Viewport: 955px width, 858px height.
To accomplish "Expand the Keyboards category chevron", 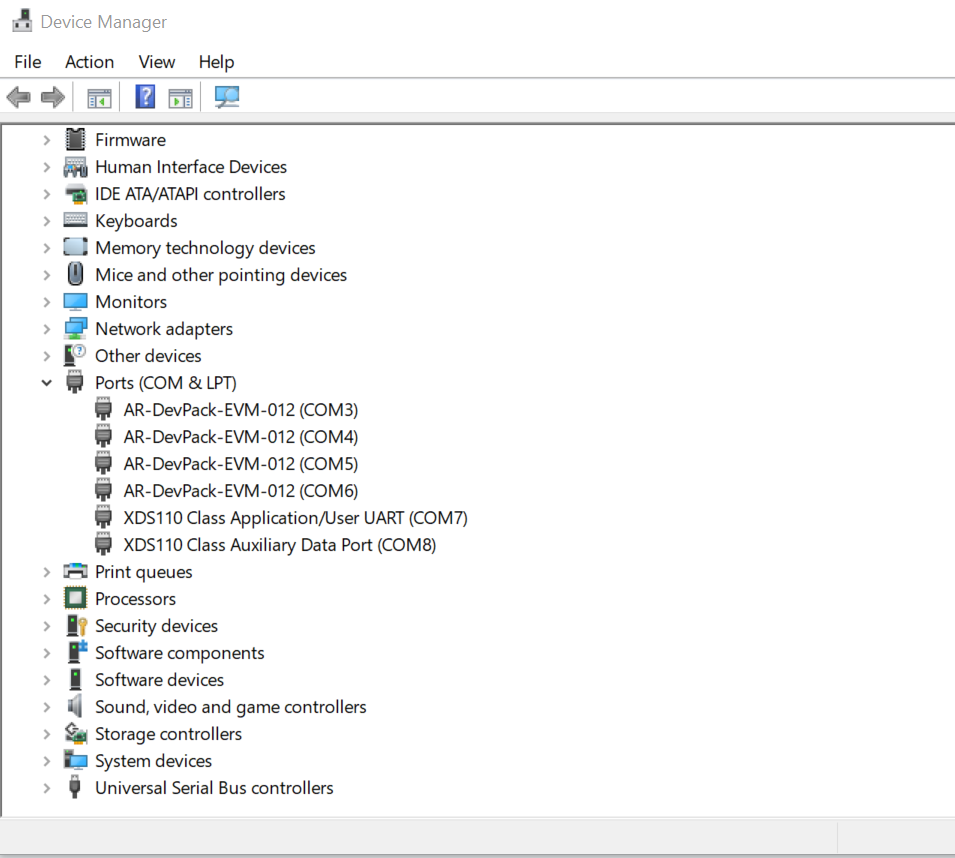I will (47, 221).
